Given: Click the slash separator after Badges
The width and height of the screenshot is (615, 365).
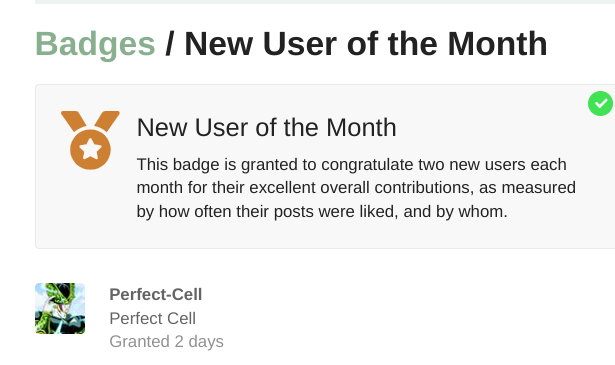Looking at the screenshot, I should point(169,44).
